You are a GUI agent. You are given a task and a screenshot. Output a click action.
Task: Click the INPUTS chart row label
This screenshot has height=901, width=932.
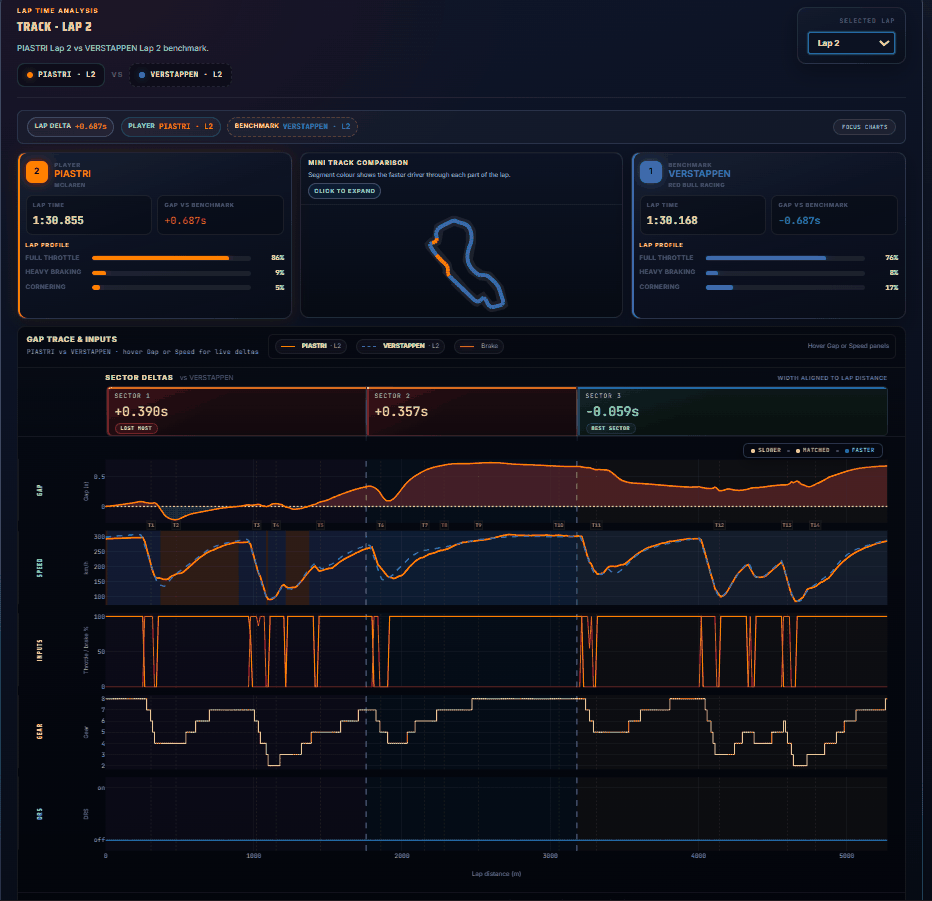tap(40, 650)
